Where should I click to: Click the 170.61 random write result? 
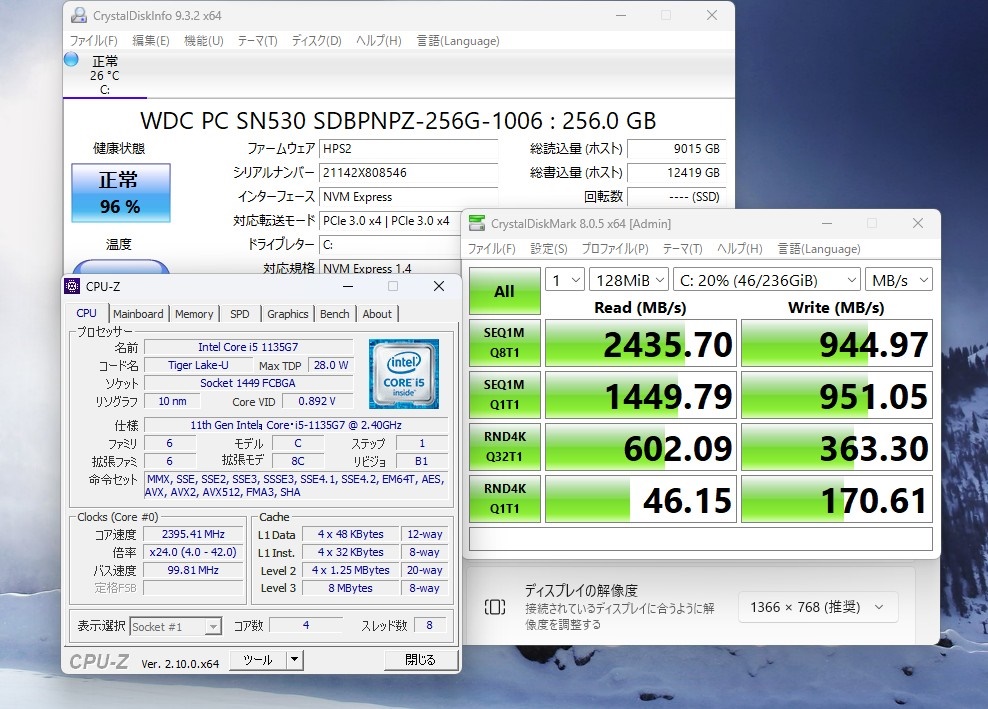[837, 499]
